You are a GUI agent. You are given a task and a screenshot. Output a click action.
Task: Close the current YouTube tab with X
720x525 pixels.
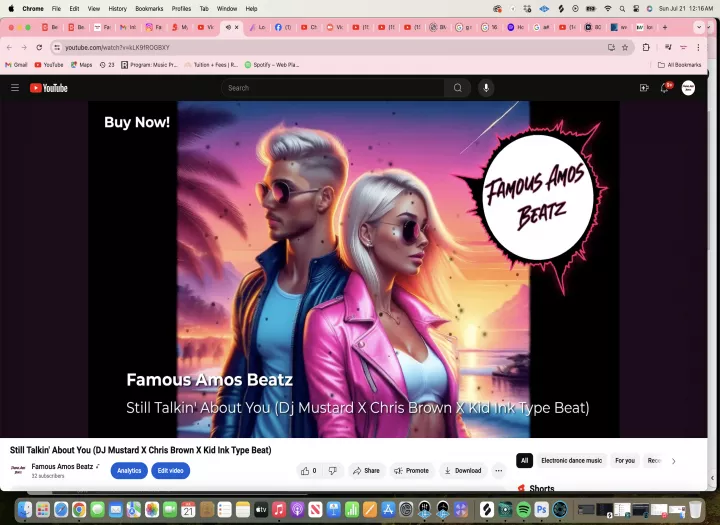pos(237,28)
